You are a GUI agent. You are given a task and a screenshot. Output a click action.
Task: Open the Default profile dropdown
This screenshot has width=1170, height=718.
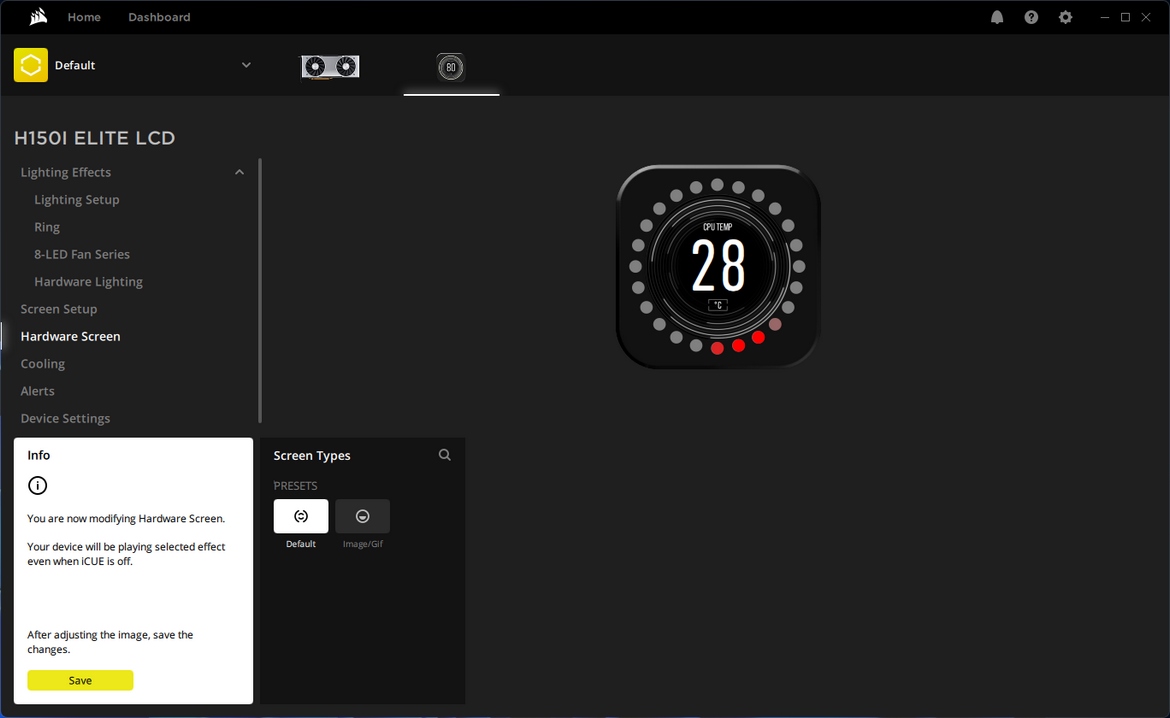point(246,65)
